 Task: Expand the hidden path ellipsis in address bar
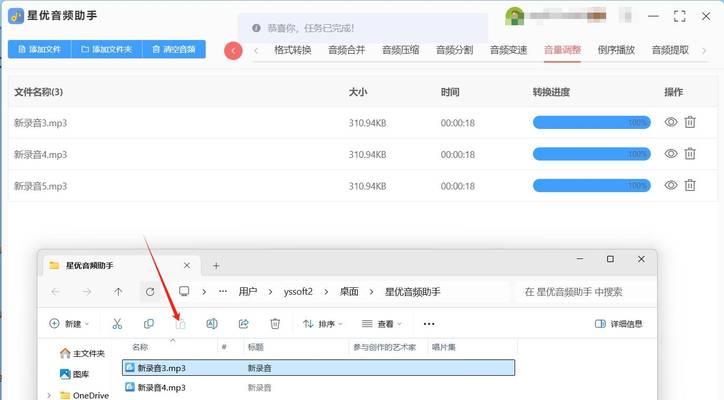(x=223, y=291)
